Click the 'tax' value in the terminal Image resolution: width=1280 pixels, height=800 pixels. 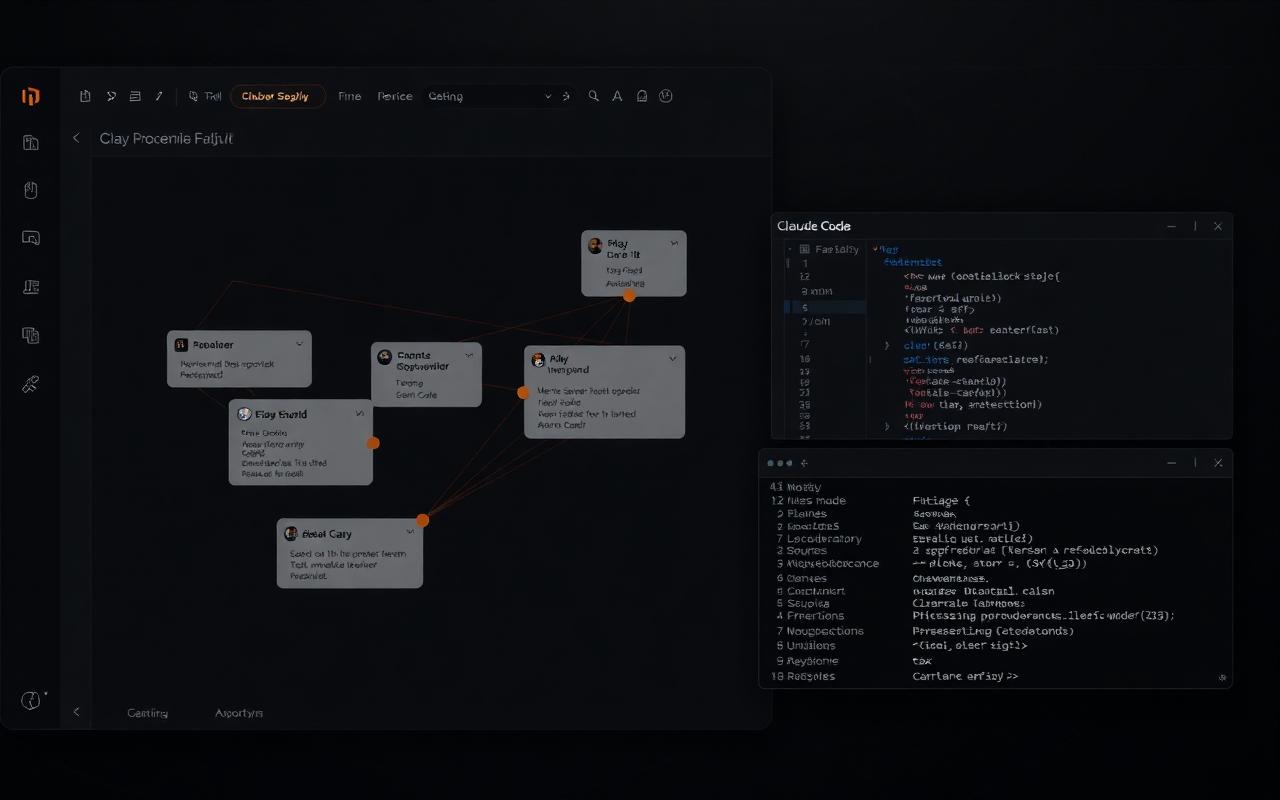click(922, 661)
